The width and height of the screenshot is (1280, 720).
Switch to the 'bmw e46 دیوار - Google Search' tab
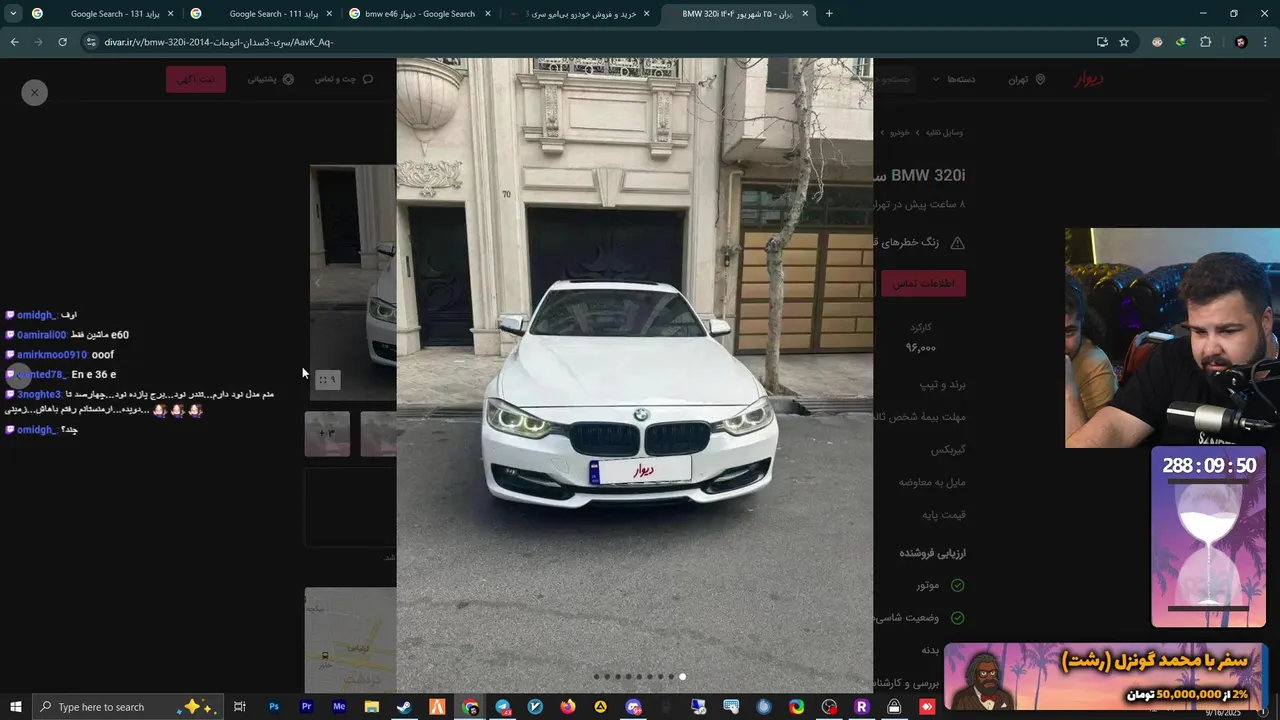tap(420, 14)
